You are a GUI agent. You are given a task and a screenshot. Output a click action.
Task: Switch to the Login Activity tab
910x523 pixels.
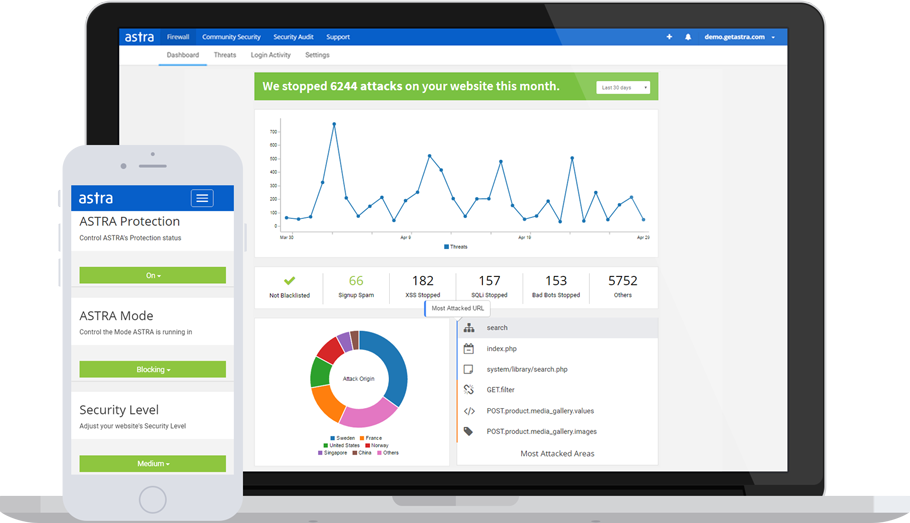pyautogui.click(x=270, y=55)
